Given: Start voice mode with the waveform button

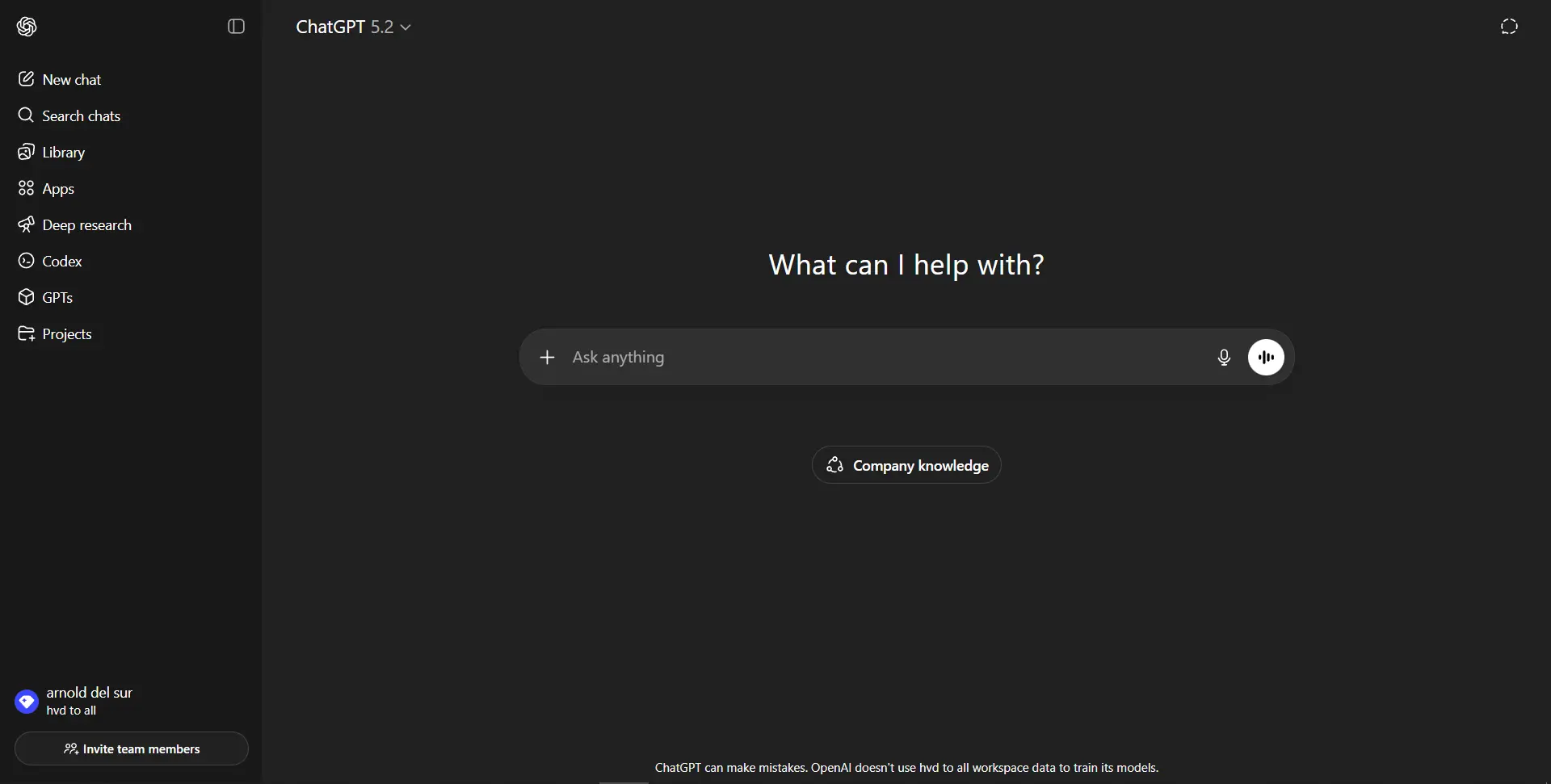Looking at the screenshot, I should [1266, 357].
